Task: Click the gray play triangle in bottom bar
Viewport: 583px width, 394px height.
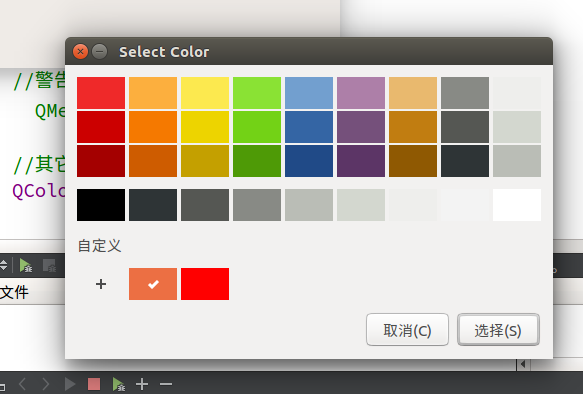Action: (x=70, y=384)
